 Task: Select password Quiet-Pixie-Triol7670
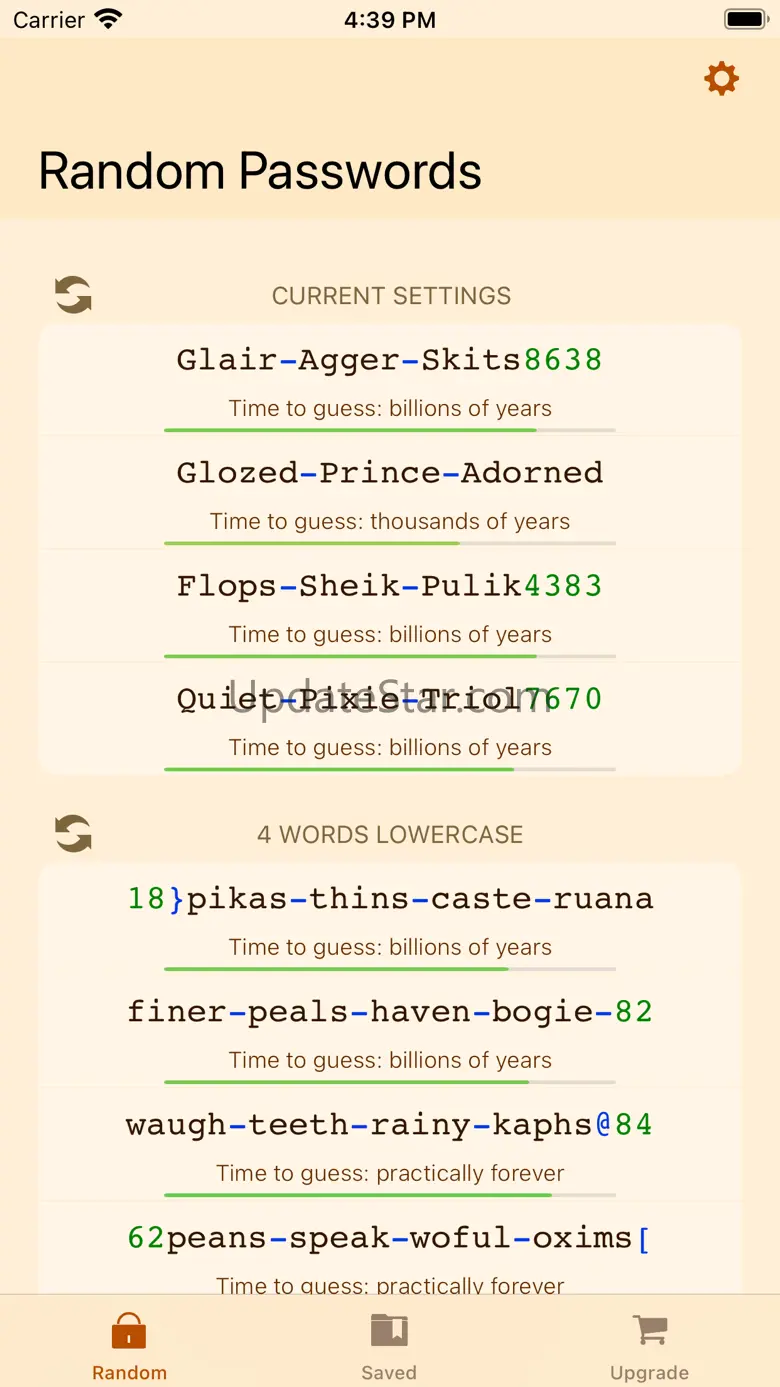pyautogui.click(x=390, y=698)
